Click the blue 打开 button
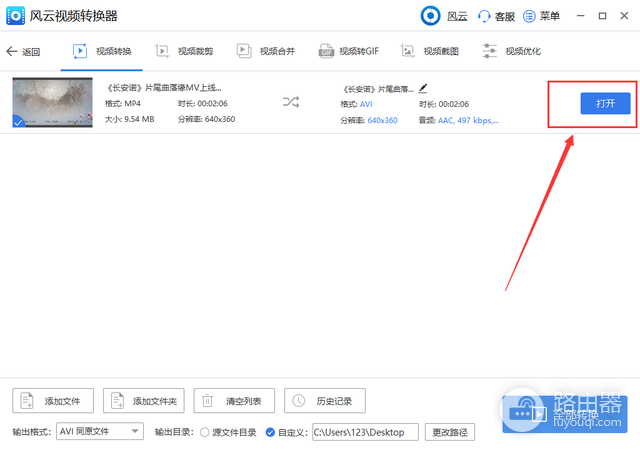This screenshot has height=450, width=640. pyautogui.click(x=605, y=103)
